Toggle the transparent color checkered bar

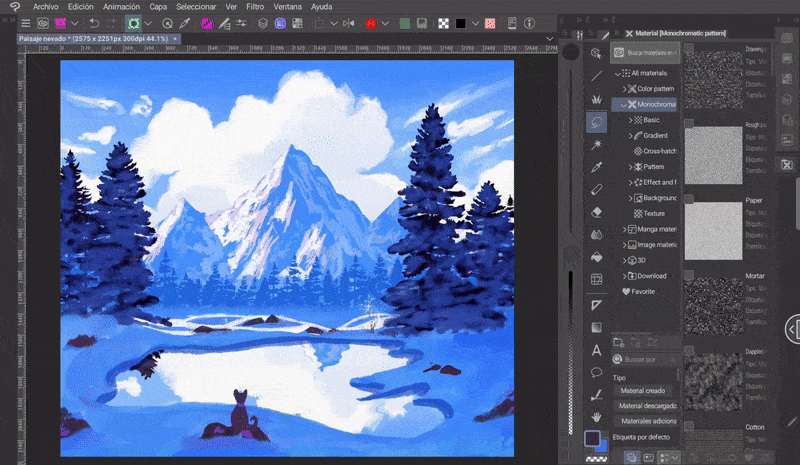[596, 459]
